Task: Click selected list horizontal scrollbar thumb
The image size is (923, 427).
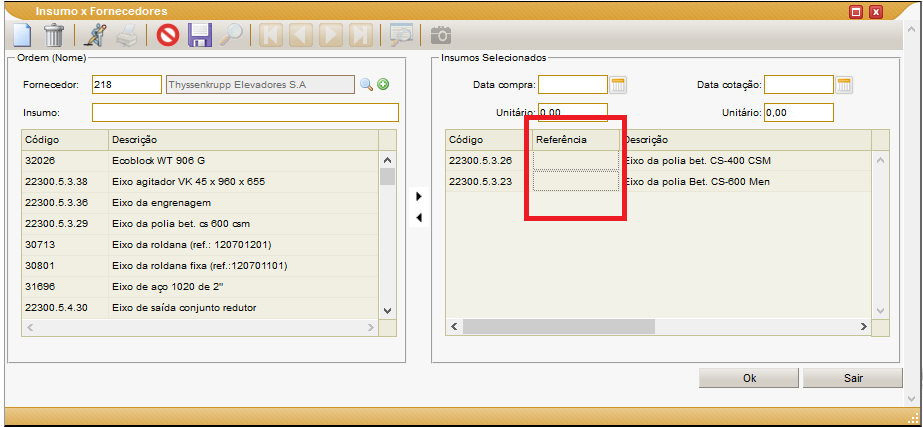Action: coord(559,326)
